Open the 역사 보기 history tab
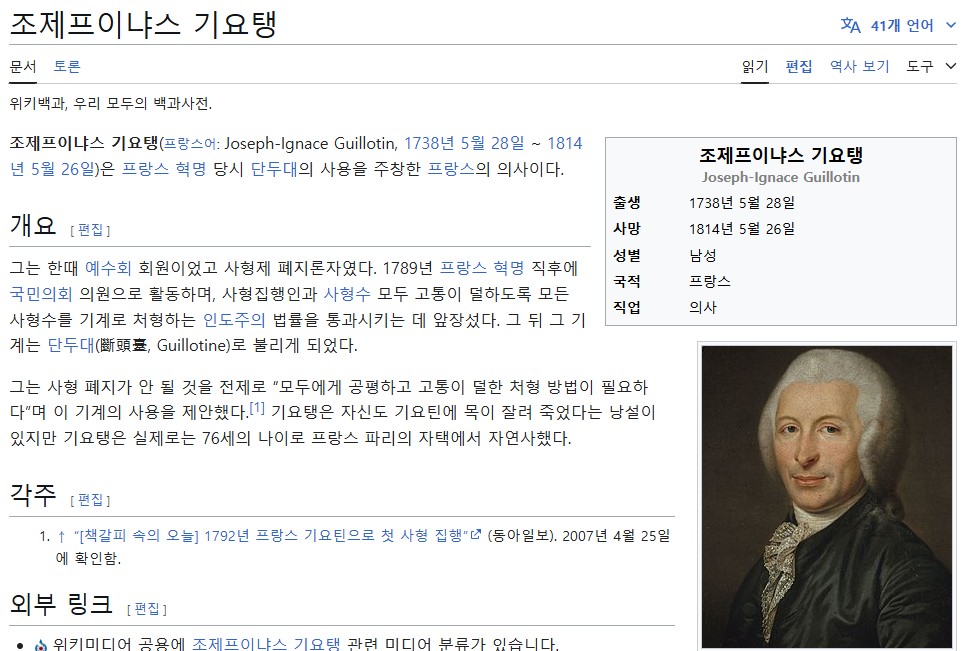 [859, 66]
